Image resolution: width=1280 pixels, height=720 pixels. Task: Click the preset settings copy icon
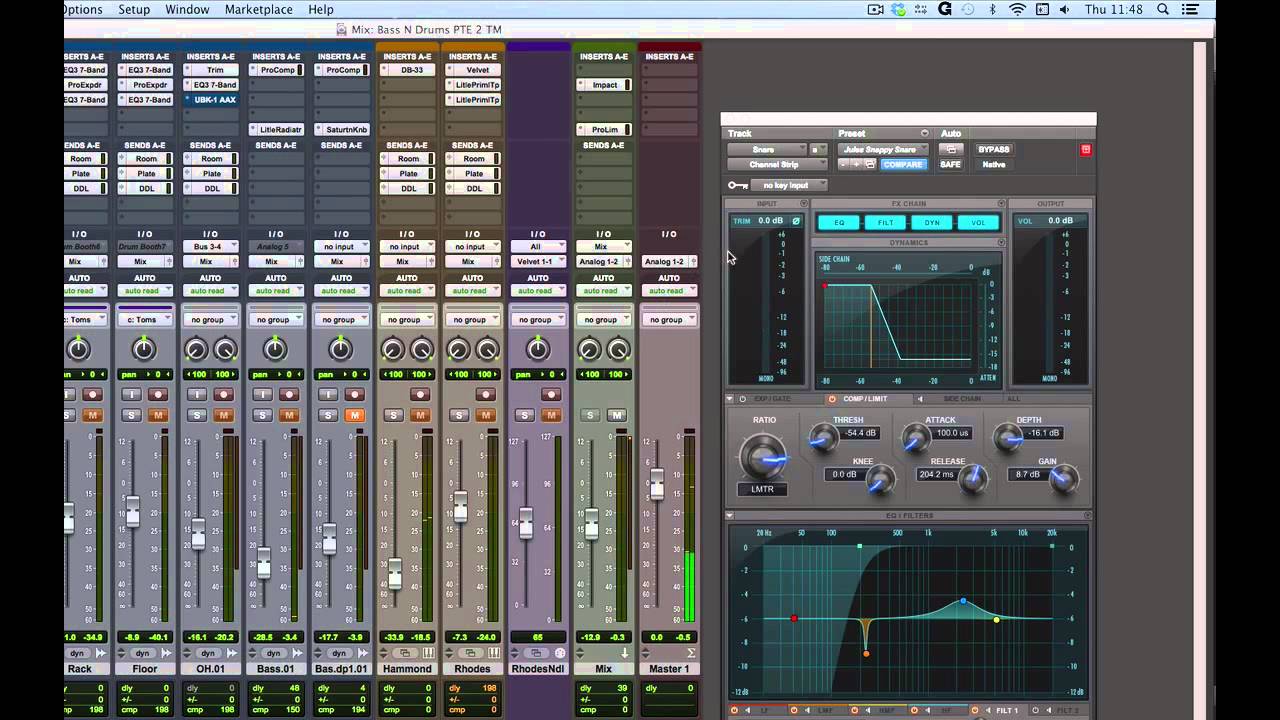point(869,164)
